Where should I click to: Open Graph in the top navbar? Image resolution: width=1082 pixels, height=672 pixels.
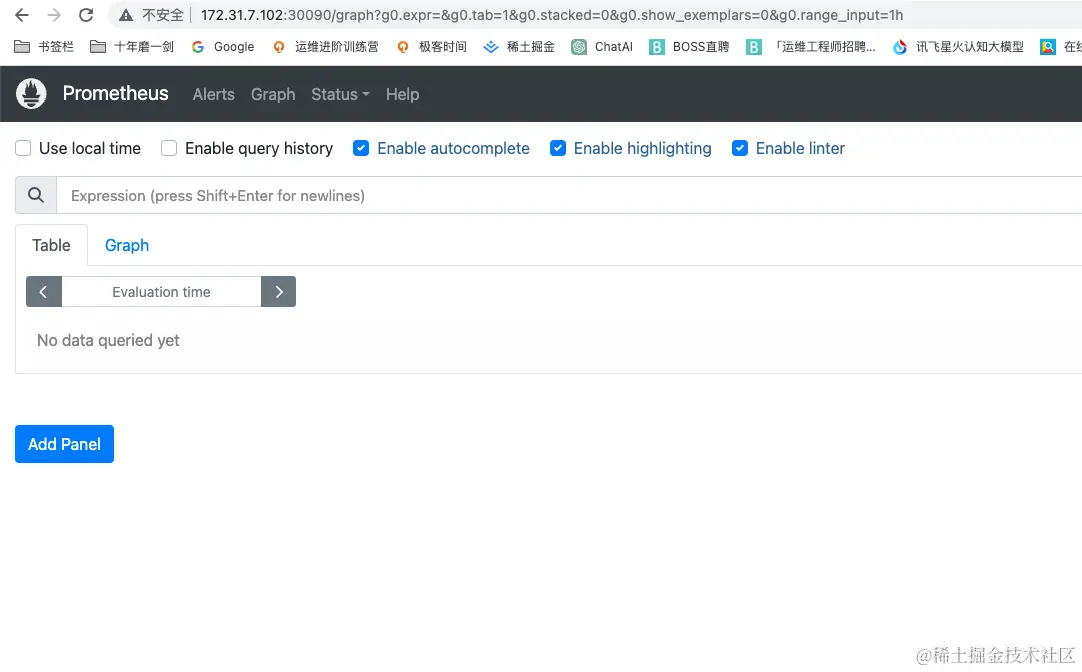(x=273, y=95)
